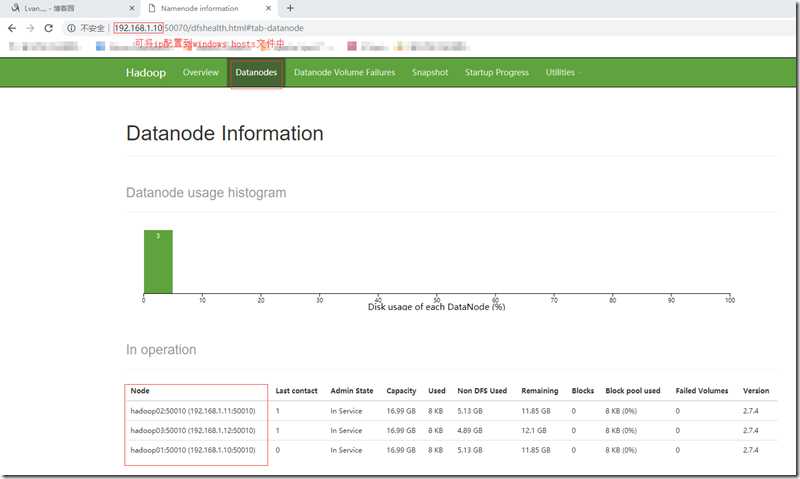Select node hadoop01:50010 row text

click(193, 450)
